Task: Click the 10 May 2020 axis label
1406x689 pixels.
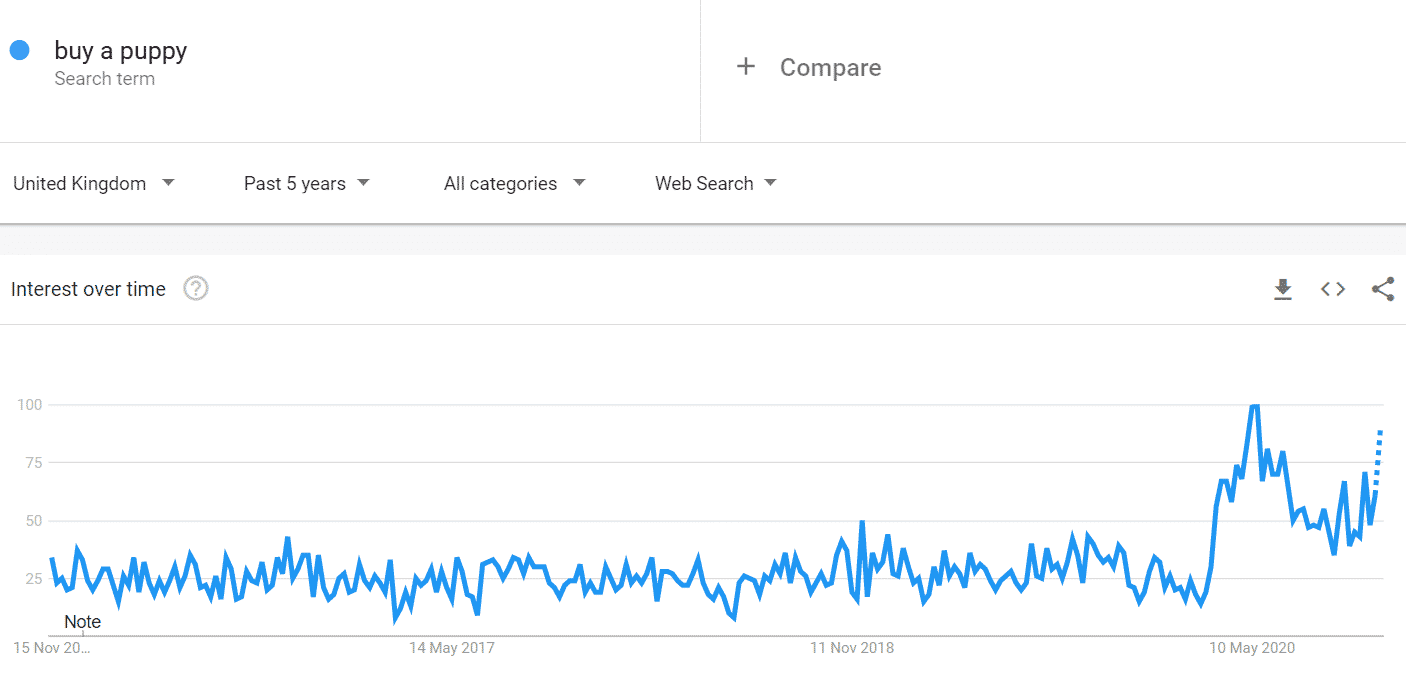Action: click(1252, 648)
